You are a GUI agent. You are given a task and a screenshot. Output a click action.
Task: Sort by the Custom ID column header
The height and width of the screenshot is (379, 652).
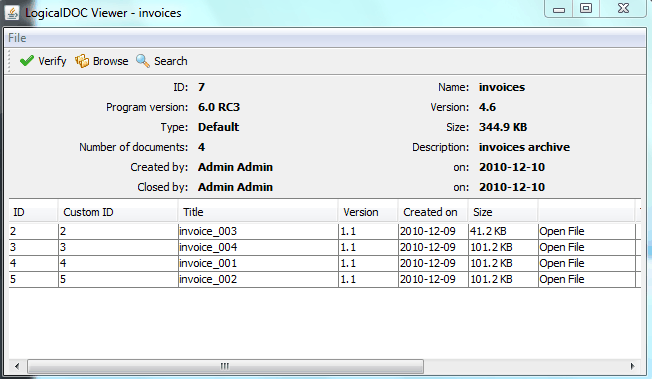(118, 212)
